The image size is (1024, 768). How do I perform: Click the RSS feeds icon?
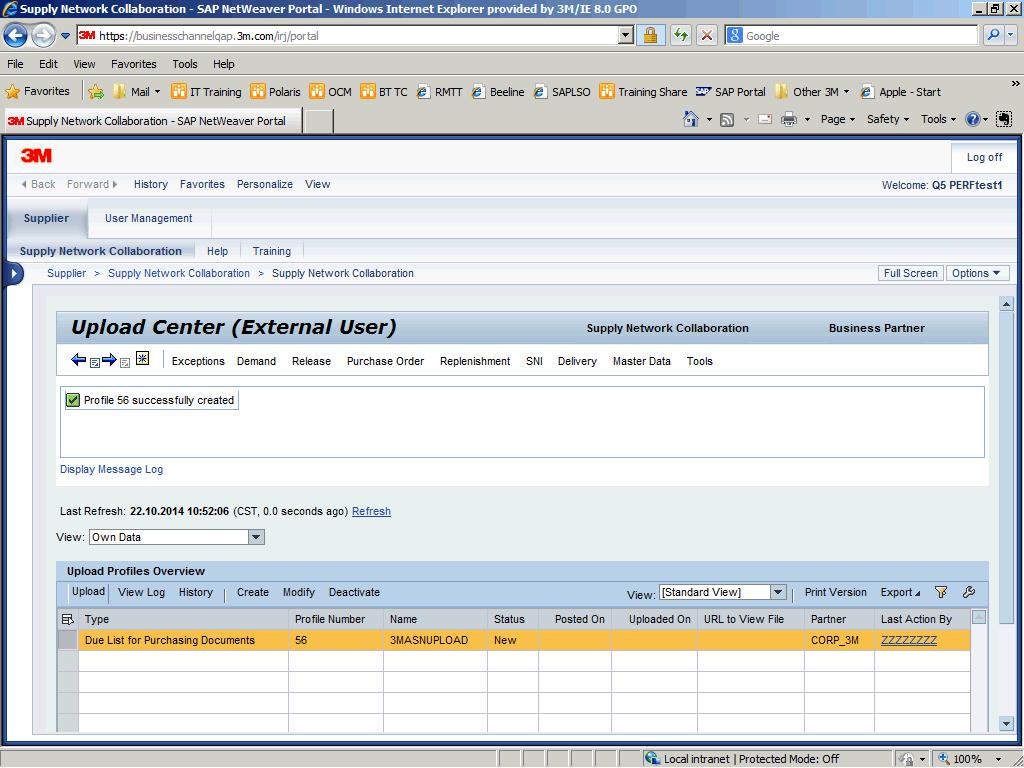click(x=727, y=120)
